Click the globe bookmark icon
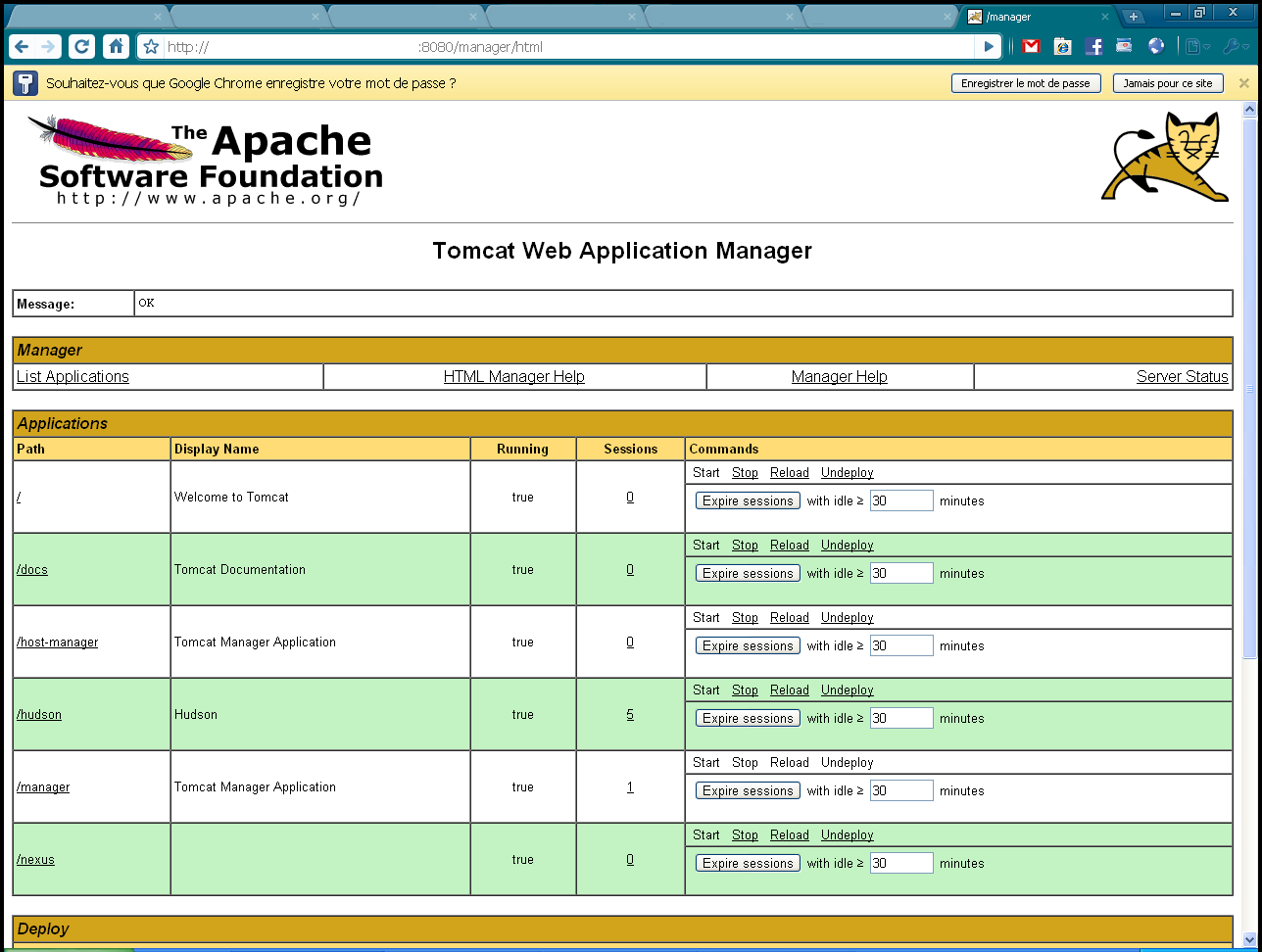The width and height of the screenshot is (1262, 952). [x=1156, y=46]
